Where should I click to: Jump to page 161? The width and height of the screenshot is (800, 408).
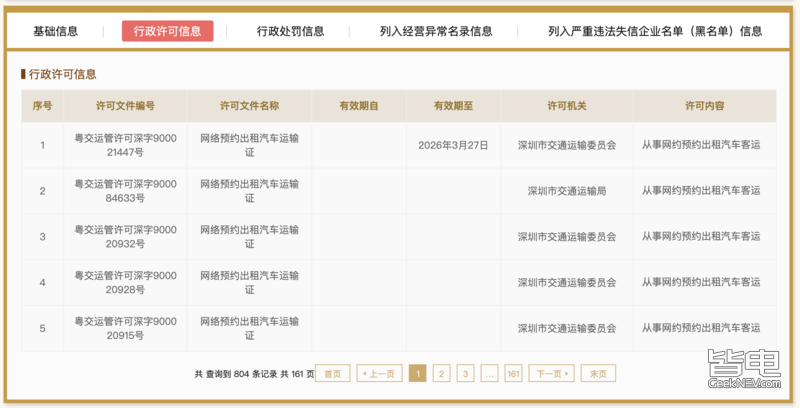coord(513,373)
